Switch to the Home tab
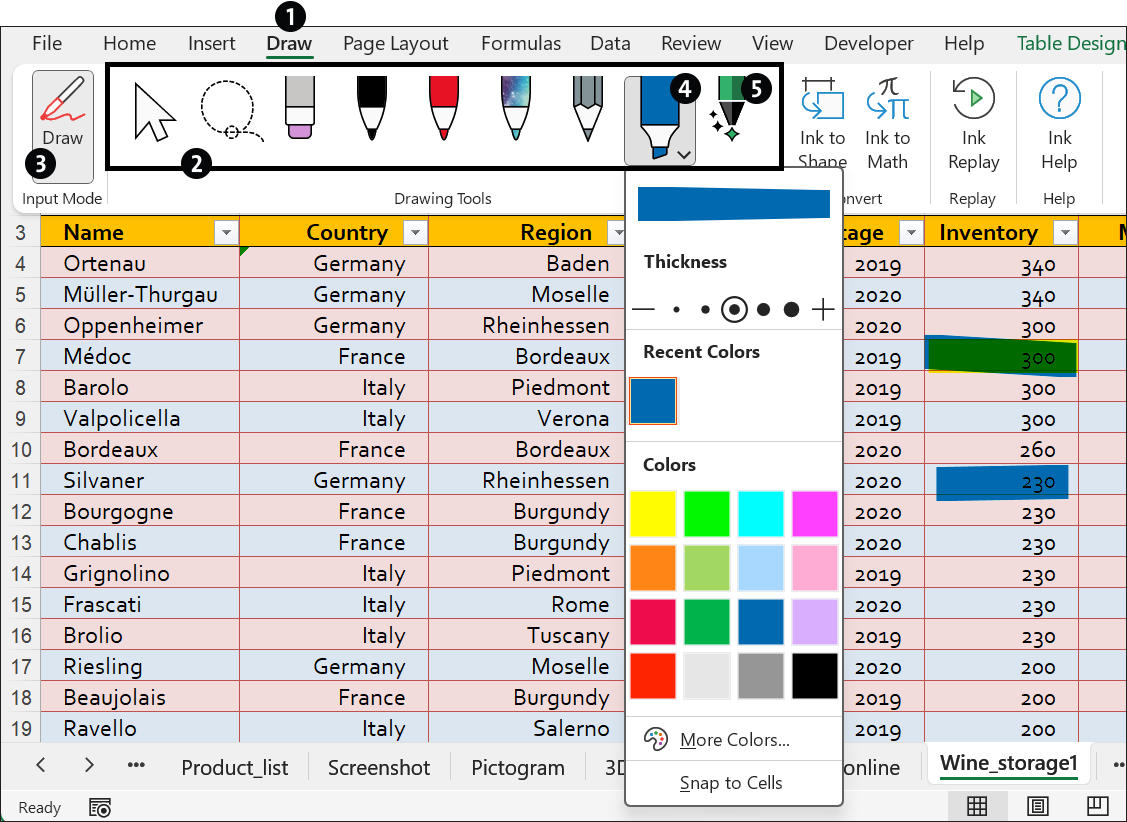 tap(129, 43)
